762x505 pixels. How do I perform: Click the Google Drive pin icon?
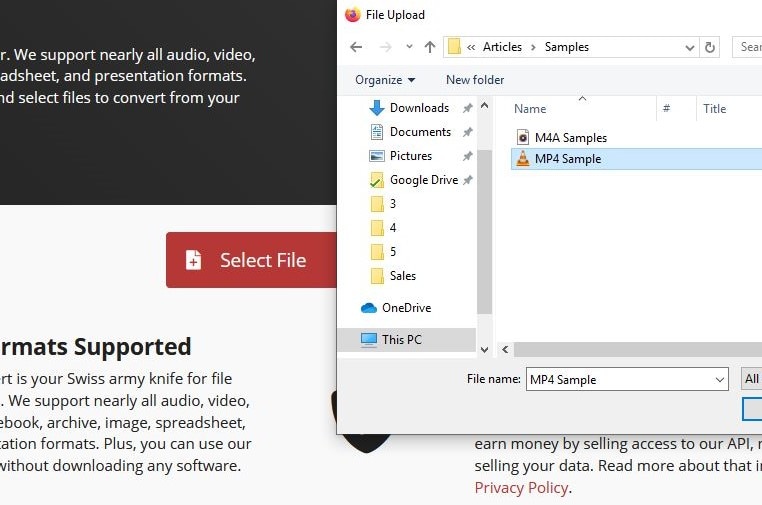pyautogui.click(x=468, y=180)
